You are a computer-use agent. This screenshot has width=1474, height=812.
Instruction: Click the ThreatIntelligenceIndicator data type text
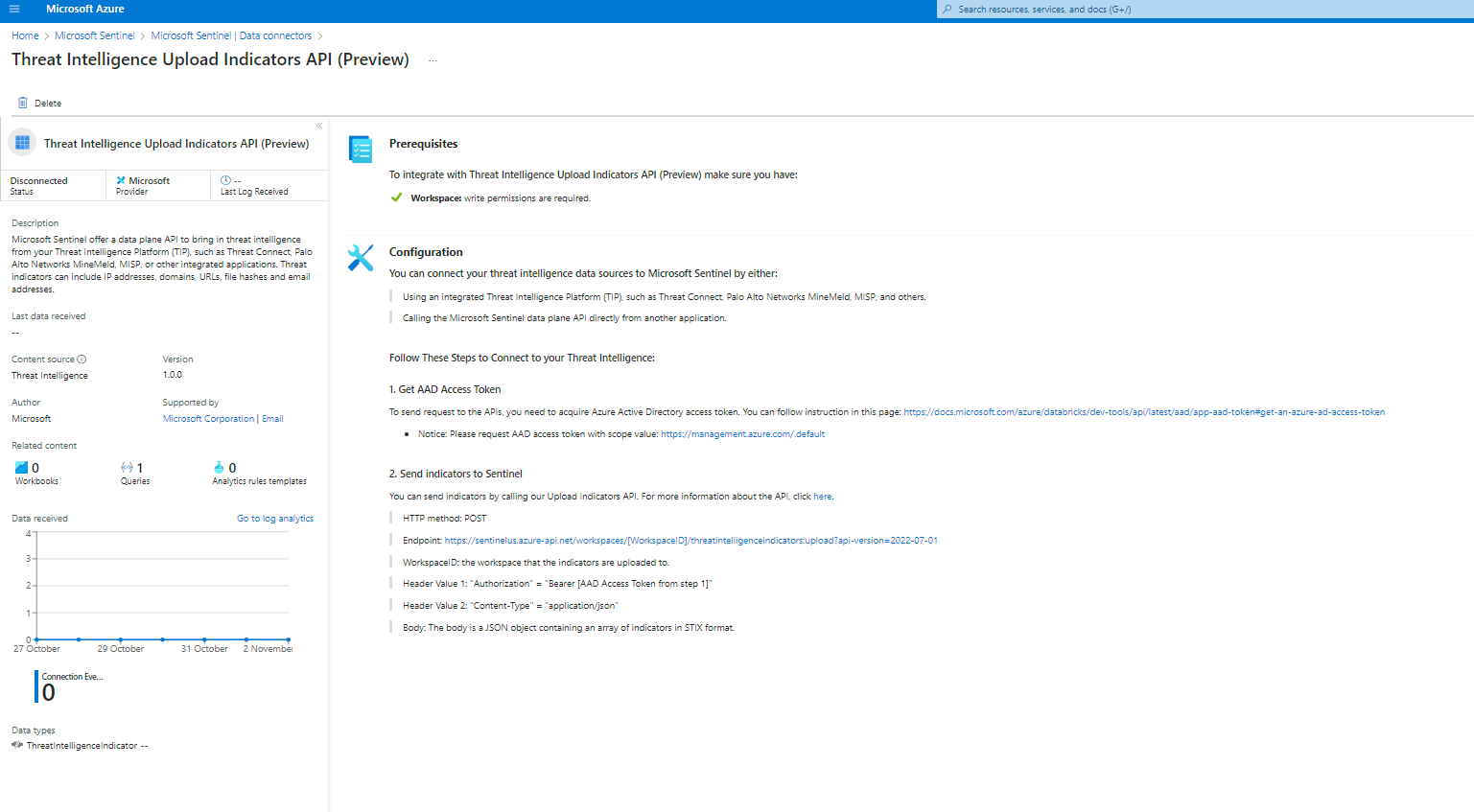click(x=82, y=746)
